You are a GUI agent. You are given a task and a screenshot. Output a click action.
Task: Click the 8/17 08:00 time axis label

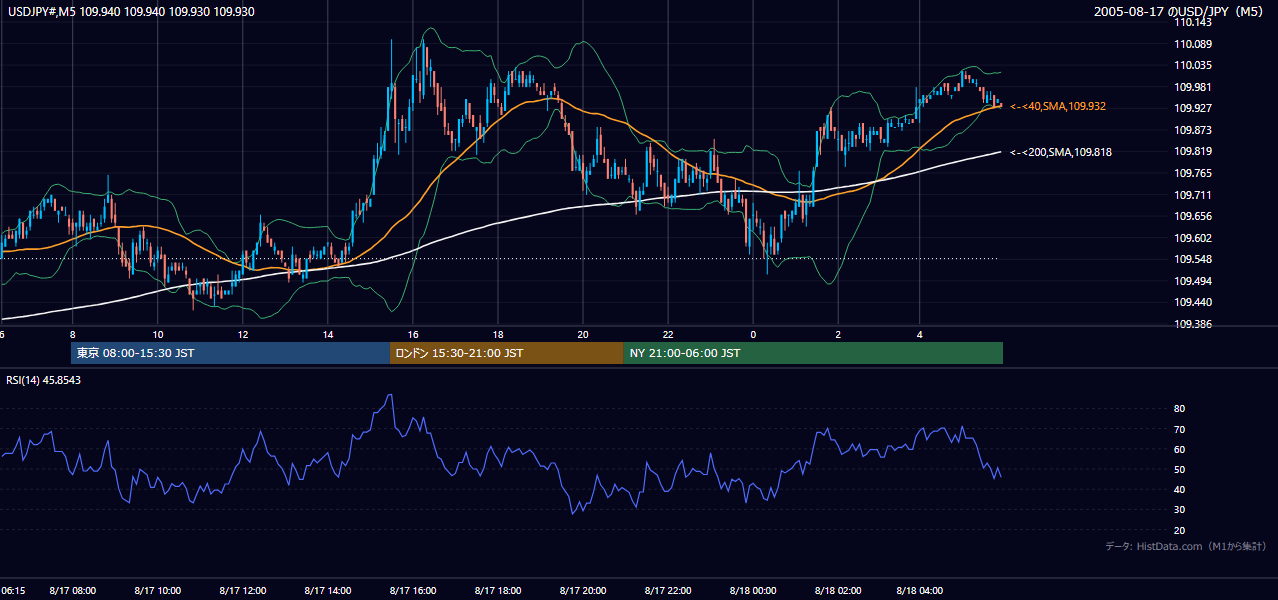[73, 591]
